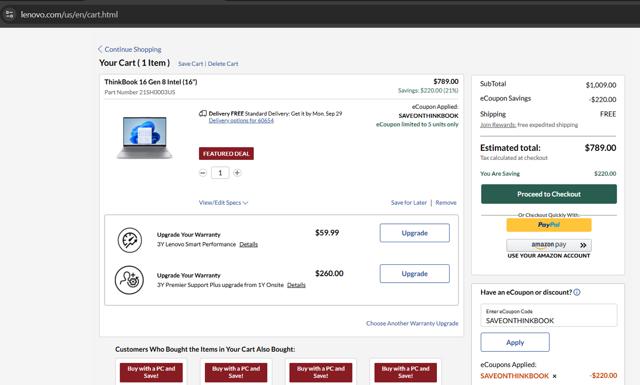
Task: Remove the applied SAVEONTHINKBOOK coupon with x
Action: pos(554,376)
